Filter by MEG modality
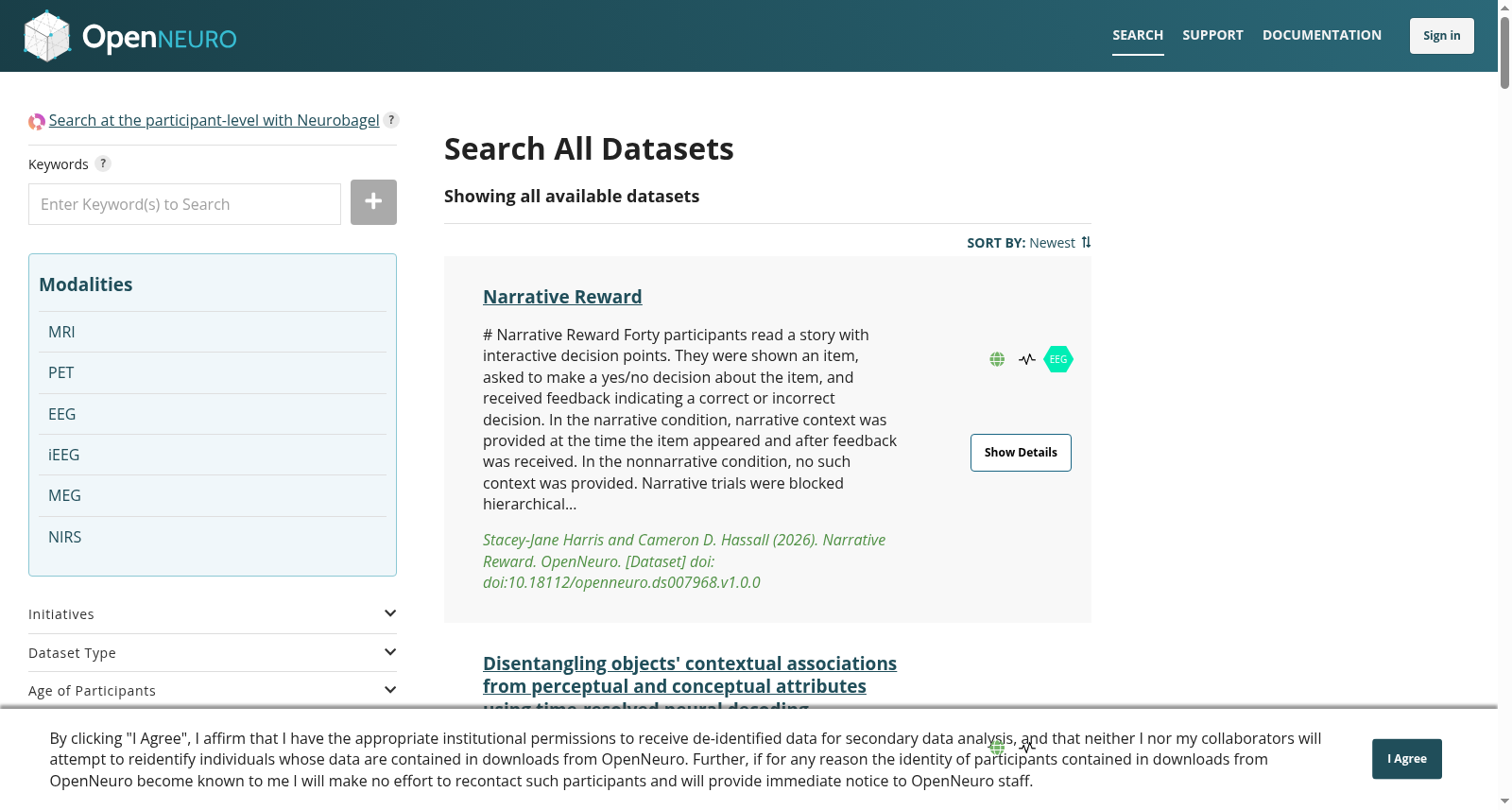 (213, 495)
